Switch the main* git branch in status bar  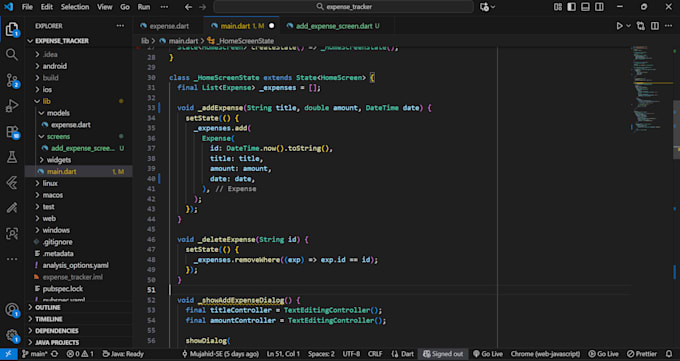pyautogui.click(x=34, y=354)
